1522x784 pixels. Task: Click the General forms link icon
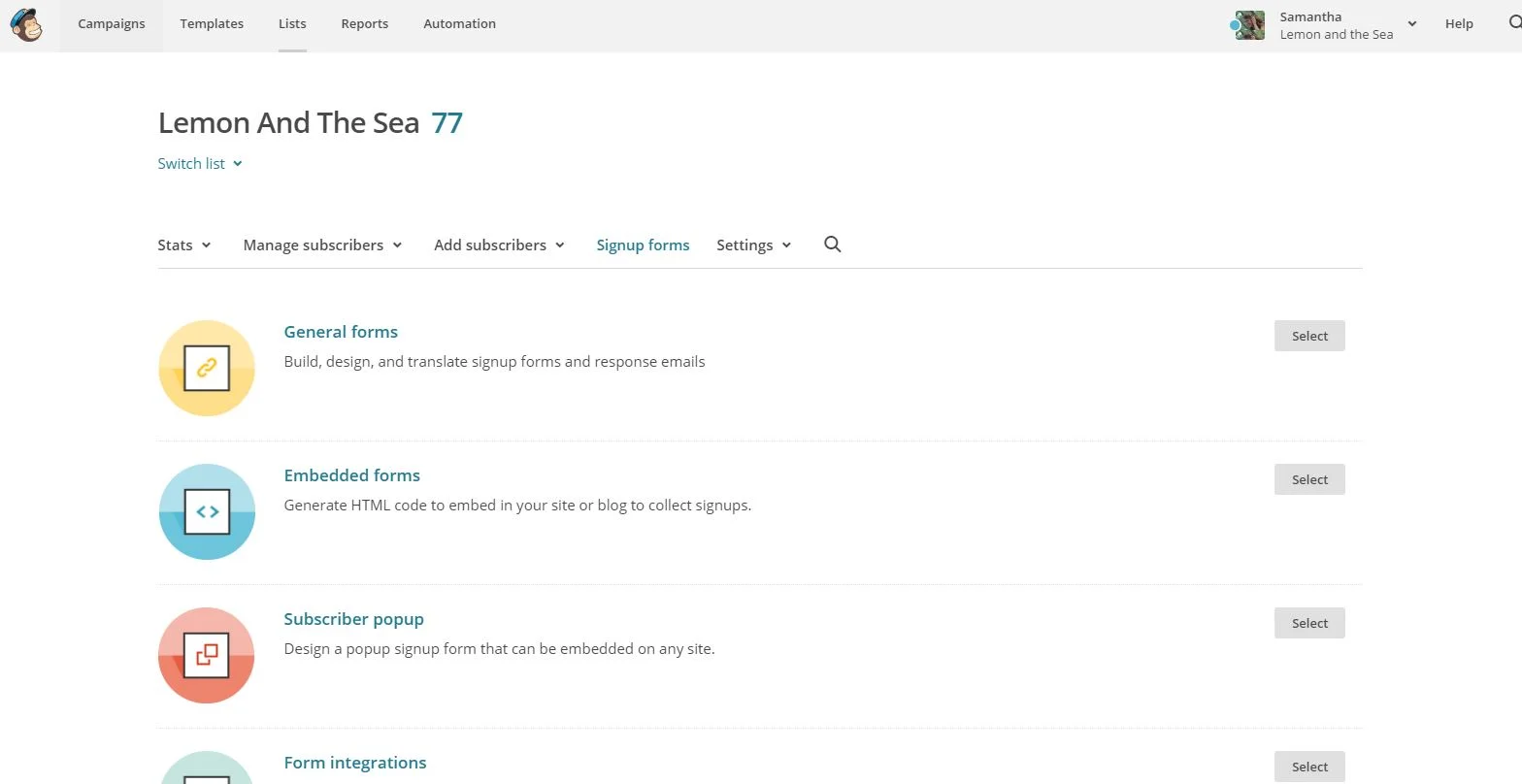pos(207,368)
